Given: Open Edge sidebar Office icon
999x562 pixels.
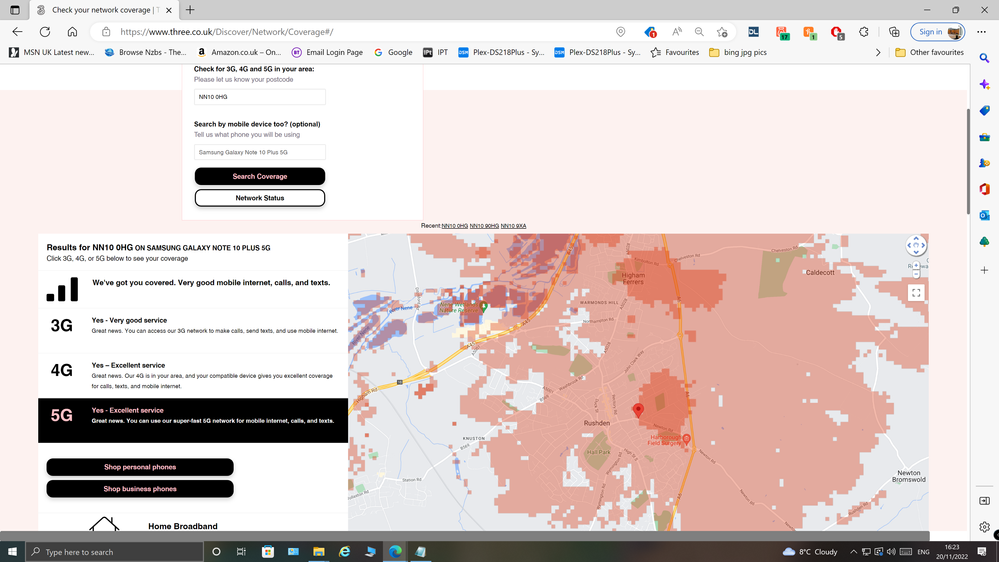Looking at the screenshot, I should coord(984,189).
